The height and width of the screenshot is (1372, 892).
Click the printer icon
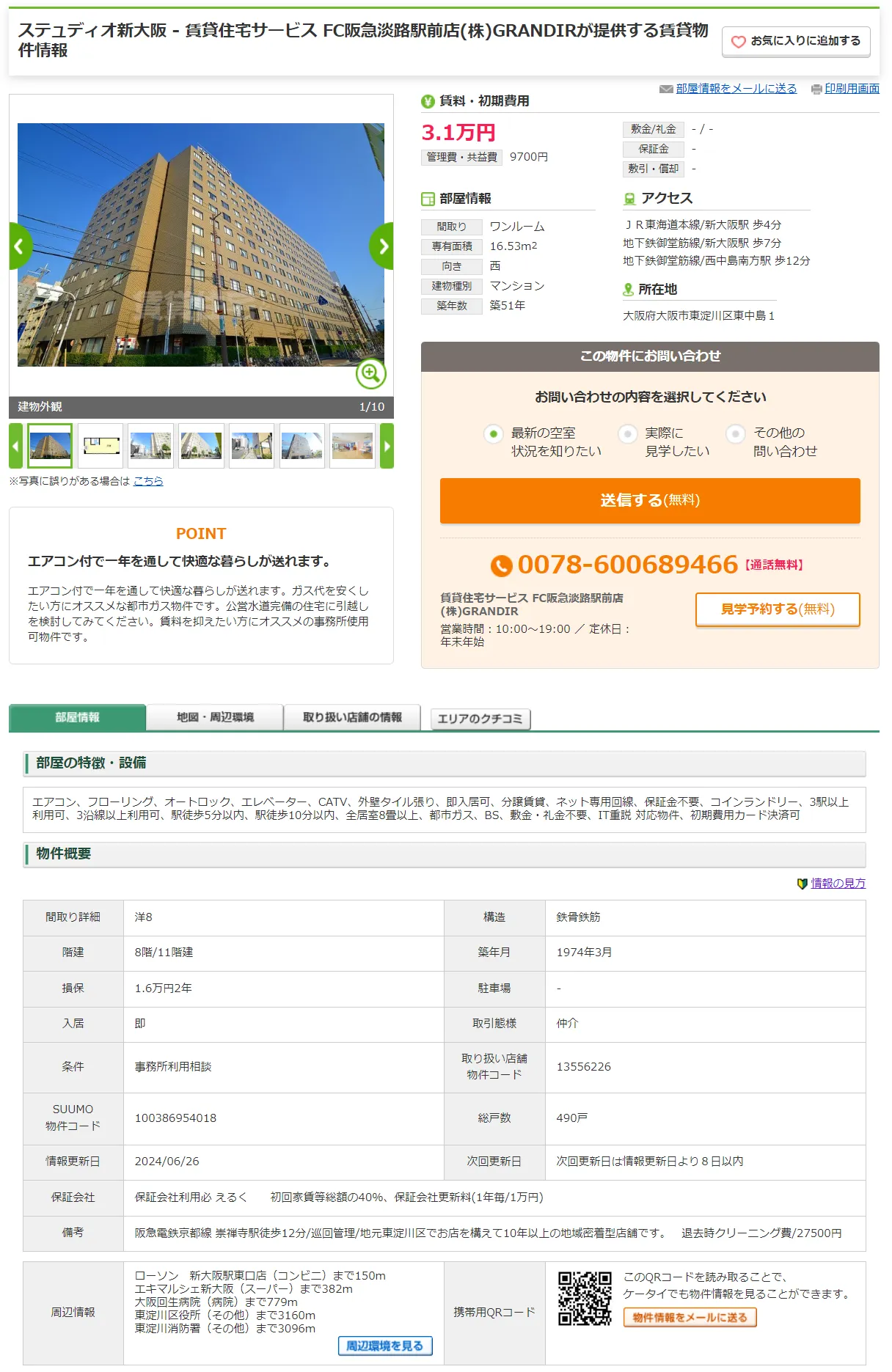816,89
